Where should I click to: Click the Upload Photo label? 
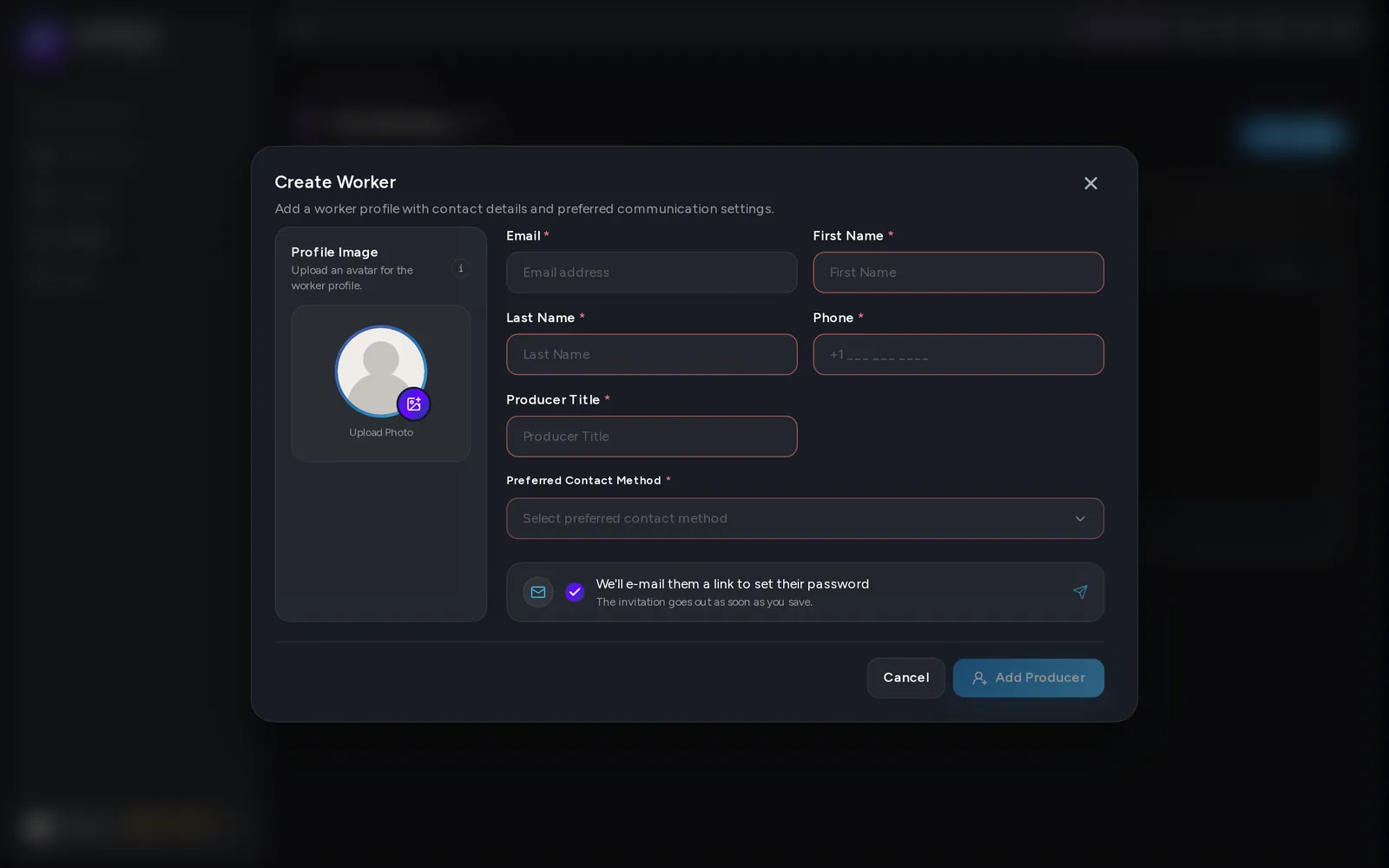coord(381,432)
